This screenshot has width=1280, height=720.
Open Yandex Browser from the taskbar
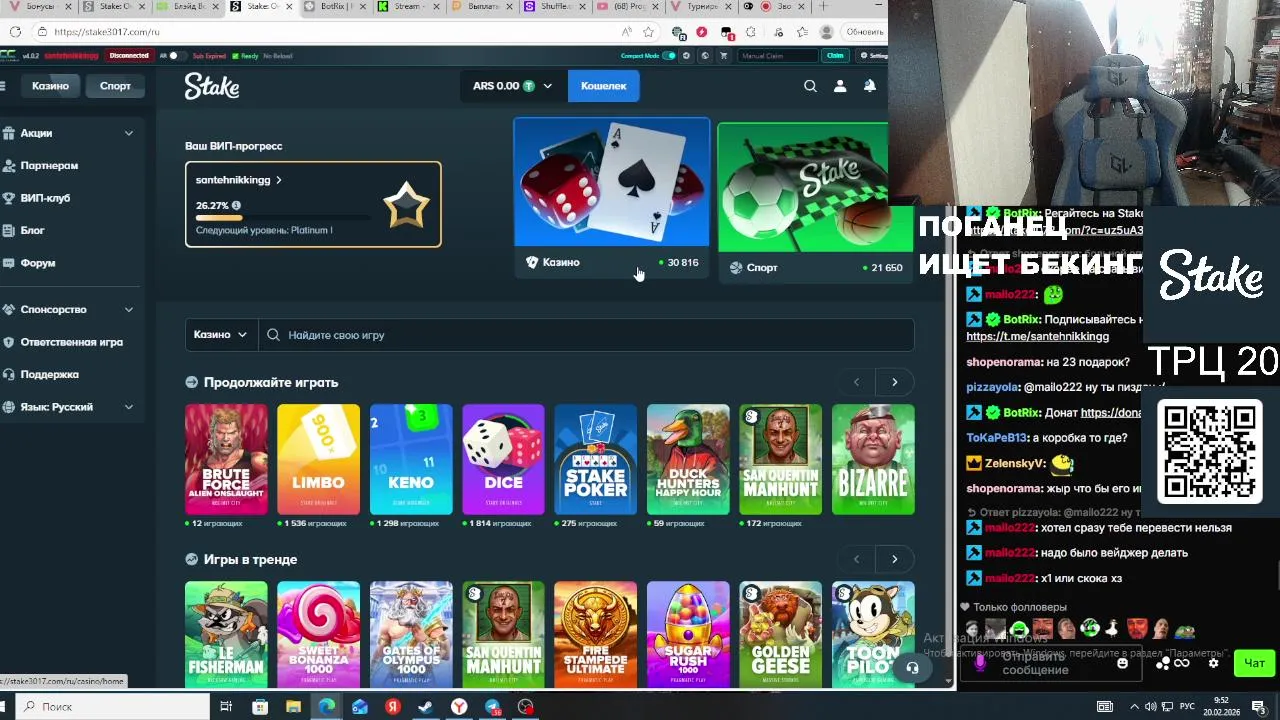pyautogui.click(x=459, y=707)
